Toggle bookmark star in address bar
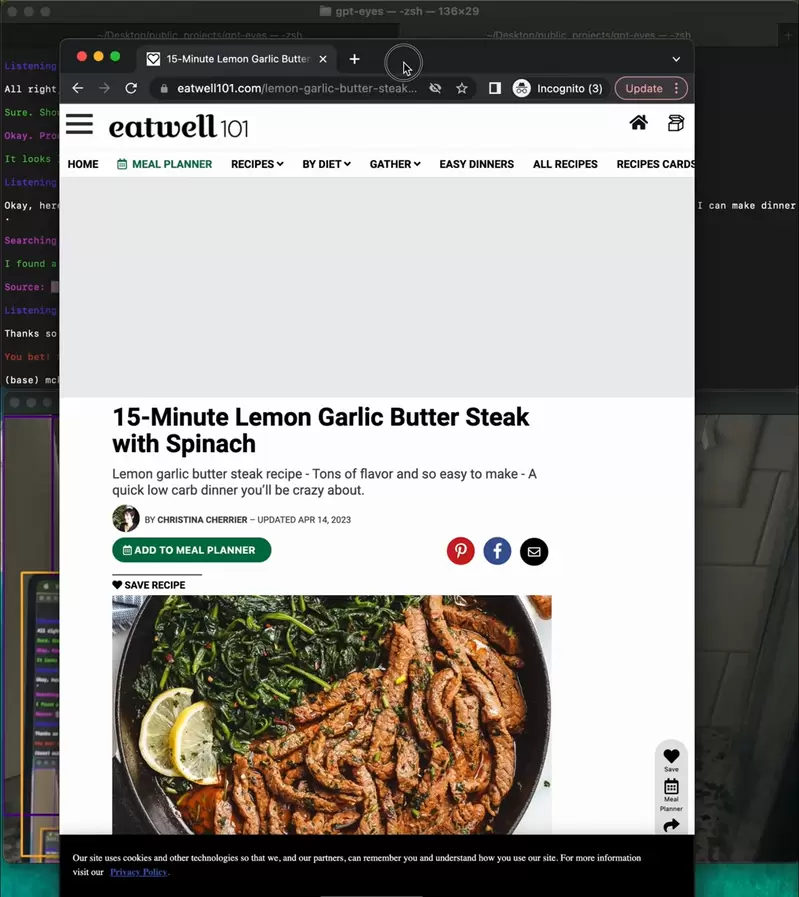799x897 pixels. [x=461, y=88]
